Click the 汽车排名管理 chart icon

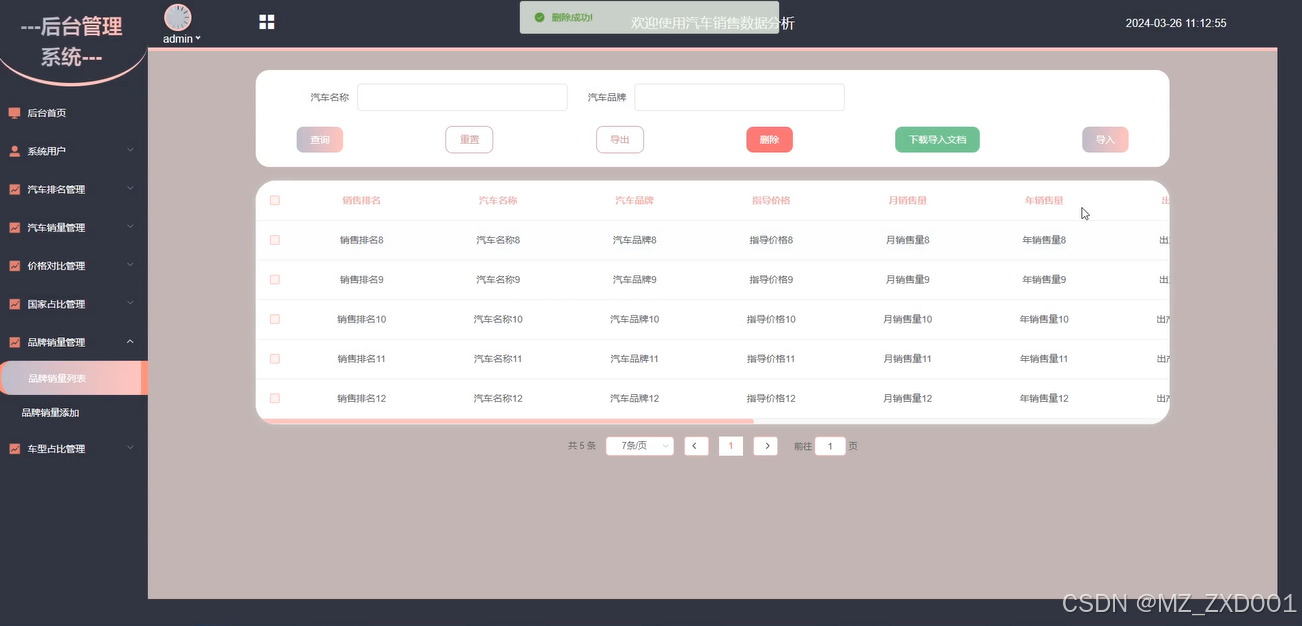click(14, 189)
